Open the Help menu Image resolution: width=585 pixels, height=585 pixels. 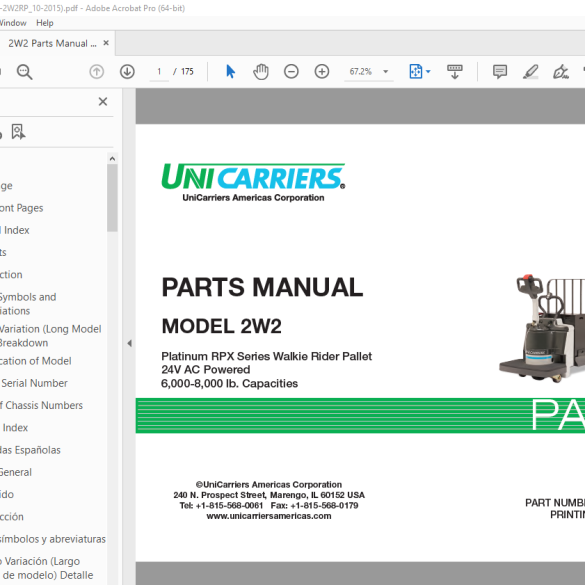pyautogui.click(x=45, y=23)
